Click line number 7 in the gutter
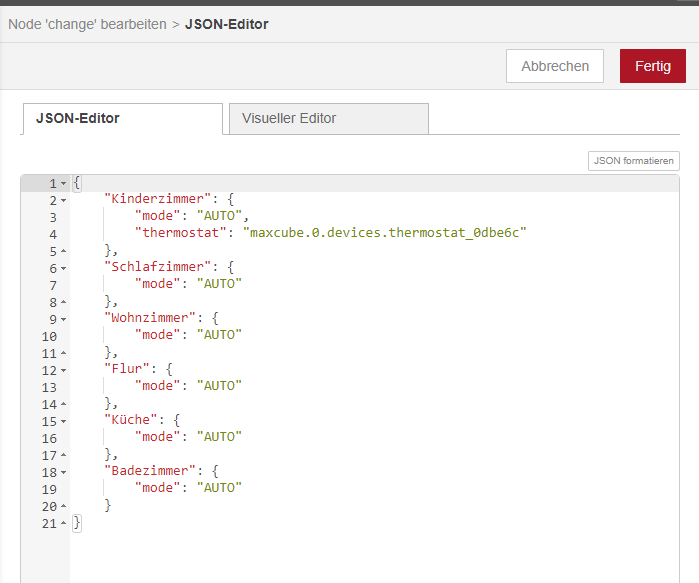Image resolution: width=699 pixels, height=583 pixels. (53, 285)
